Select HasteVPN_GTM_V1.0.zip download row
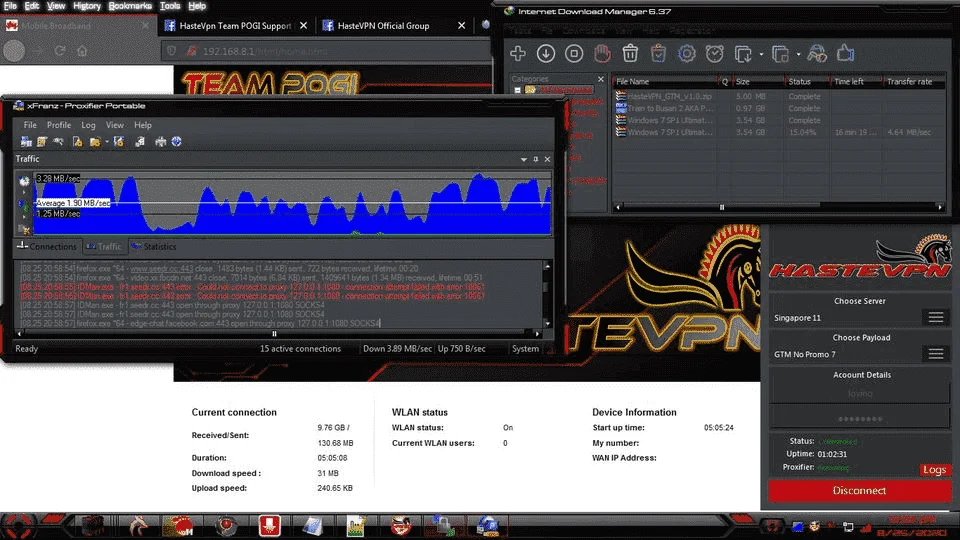 coord(779,96)
